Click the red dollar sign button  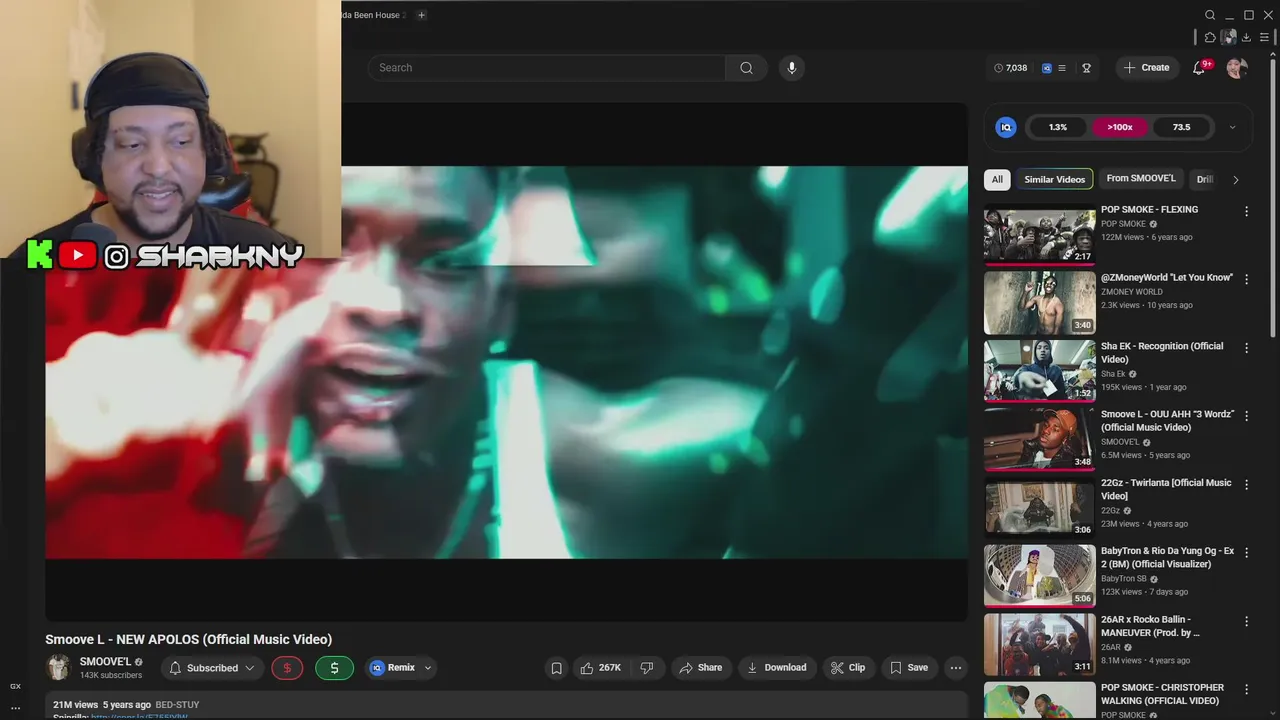(287, 668)
